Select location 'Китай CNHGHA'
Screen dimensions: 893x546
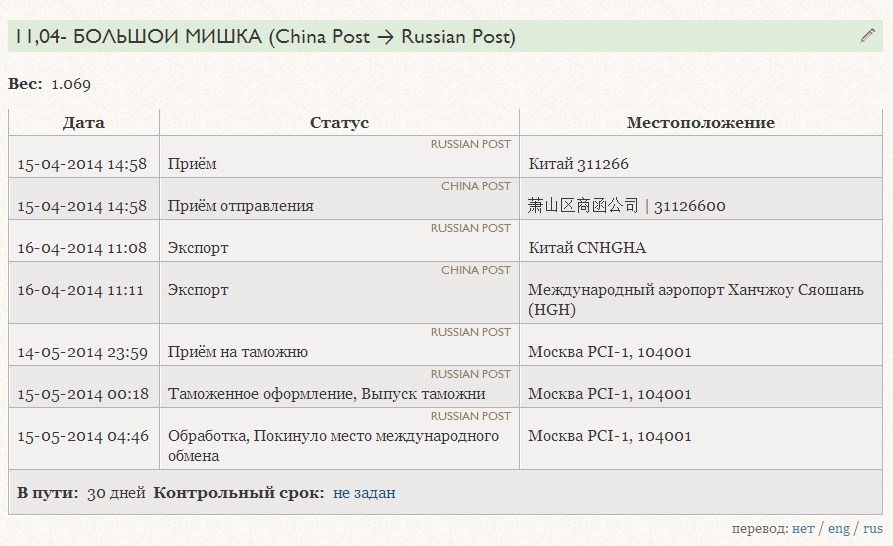click(x=587, y=248)
